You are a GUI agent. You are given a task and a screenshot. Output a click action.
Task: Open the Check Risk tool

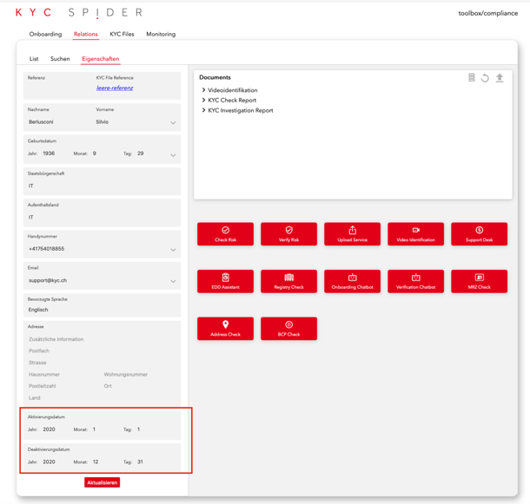[x=225, y=234]
